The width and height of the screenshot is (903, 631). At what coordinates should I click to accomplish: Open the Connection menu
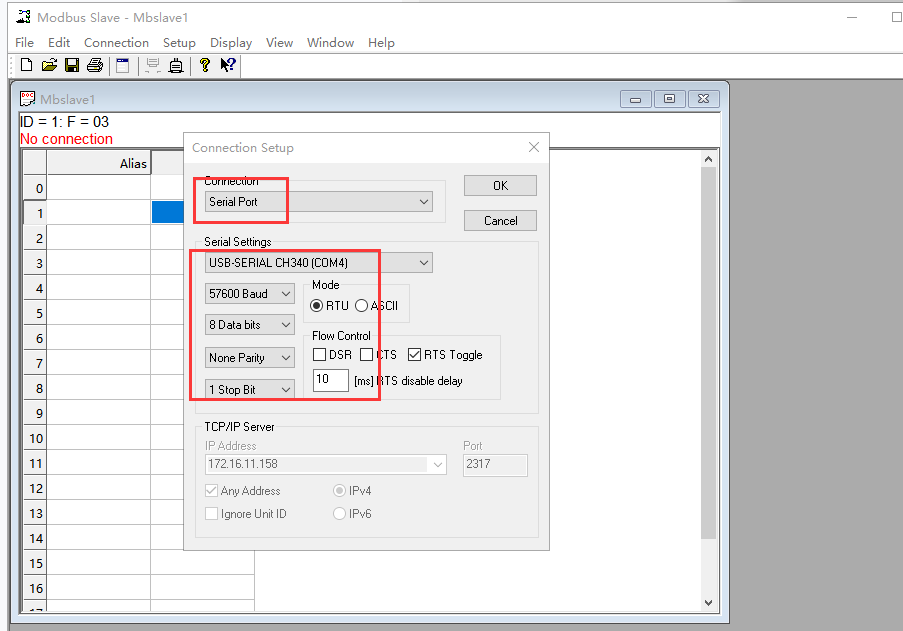point(116,43)
